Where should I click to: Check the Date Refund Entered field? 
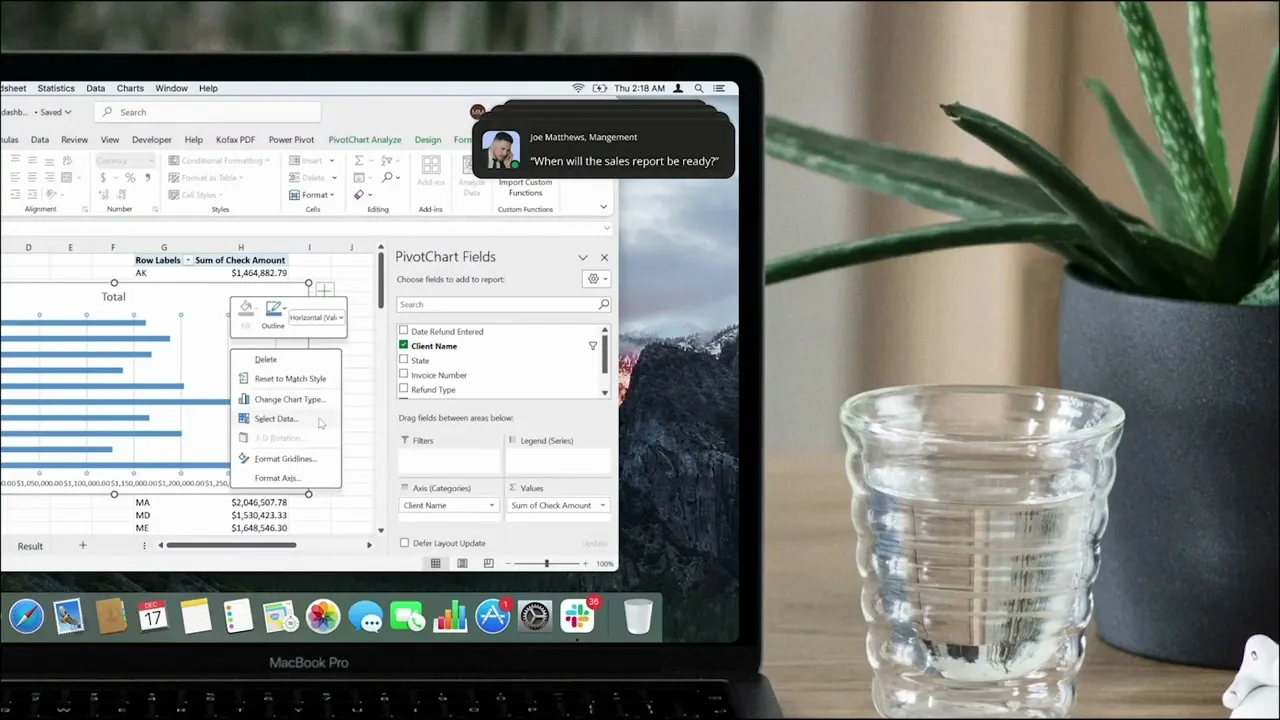(404, 331)
